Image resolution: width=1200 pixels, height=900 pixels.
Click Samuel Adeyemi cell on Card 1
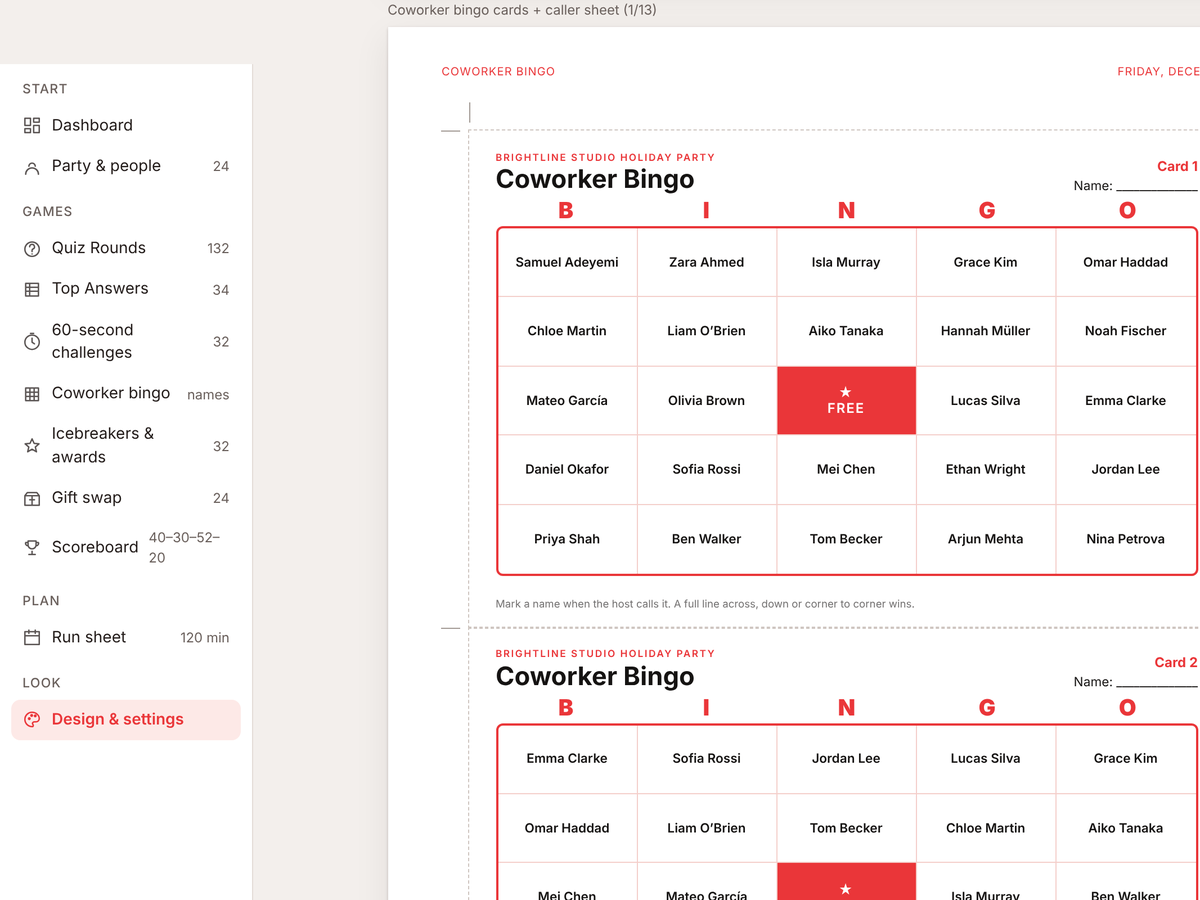pyautogui.click(x=567, y=262)
